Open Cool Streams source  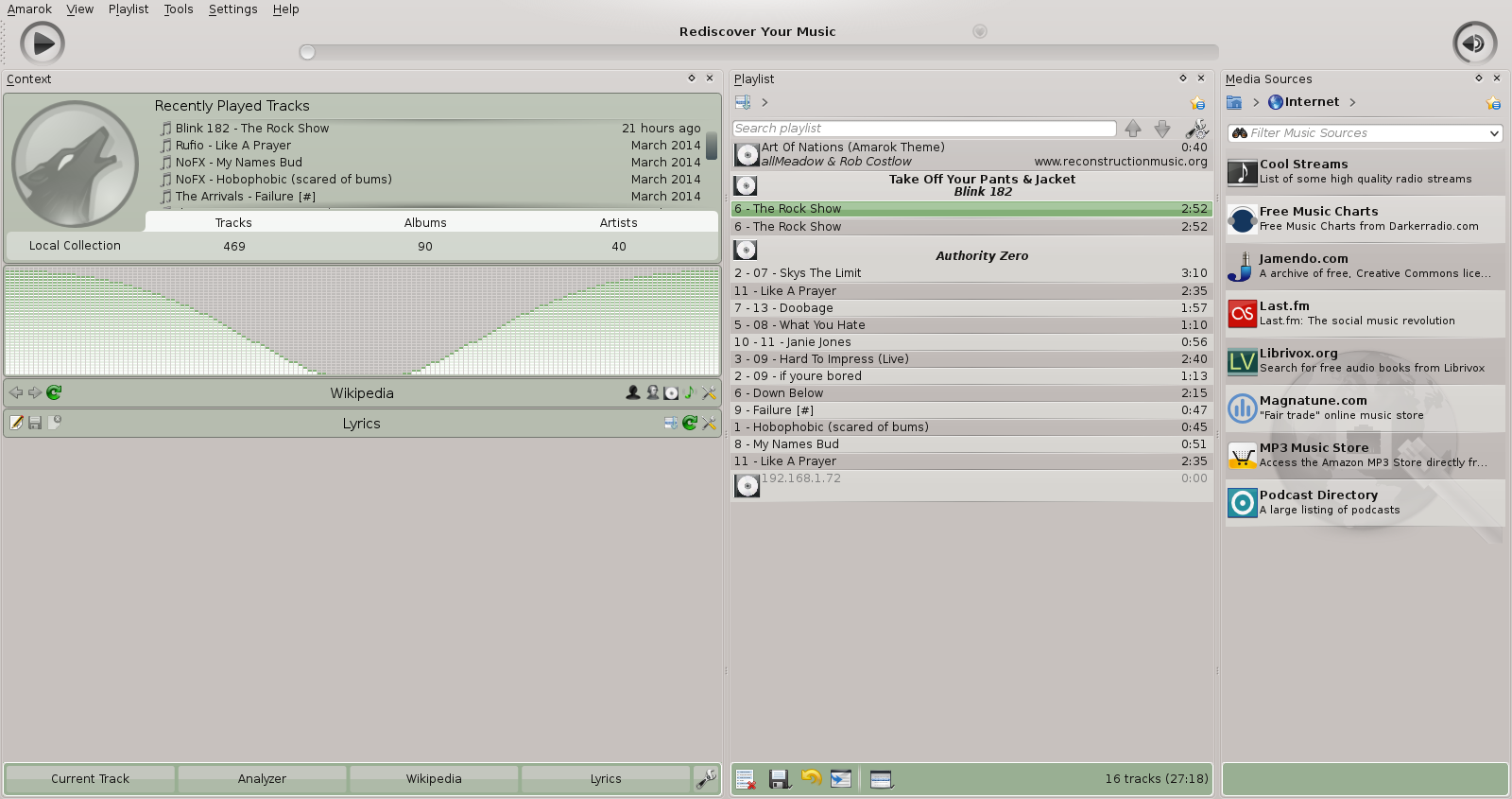click(1365, 171)
